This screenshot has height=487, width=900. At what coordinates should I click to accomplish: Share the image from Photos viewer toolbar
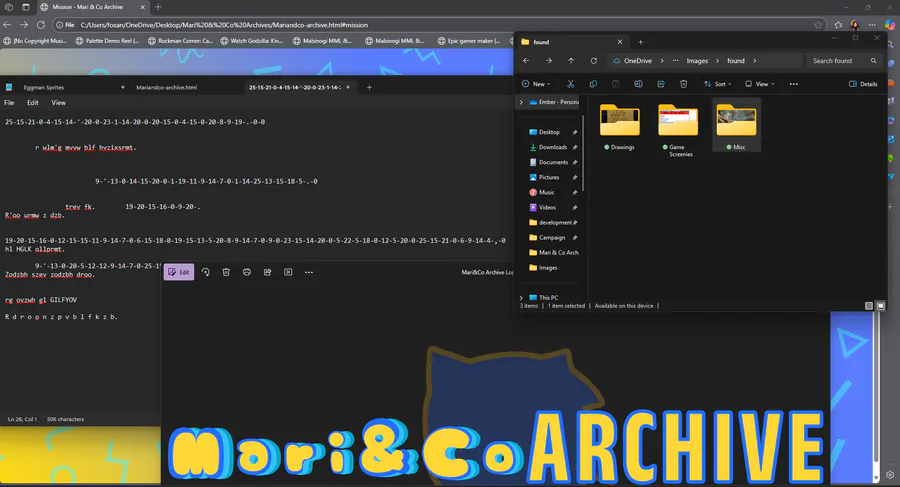click(x=267, y=272)
